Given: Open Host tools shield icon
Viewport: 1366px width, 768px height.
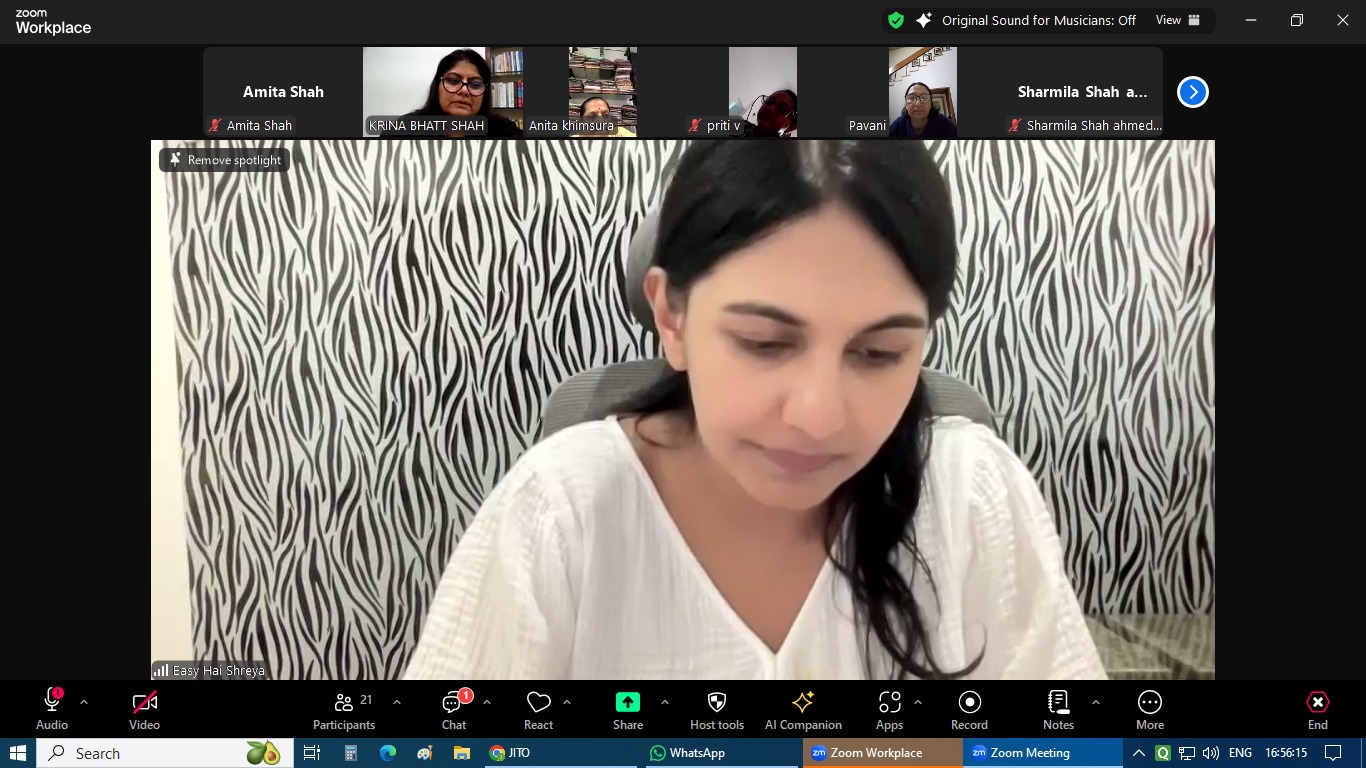Looking at the screenshot, I should coord(716,709).
